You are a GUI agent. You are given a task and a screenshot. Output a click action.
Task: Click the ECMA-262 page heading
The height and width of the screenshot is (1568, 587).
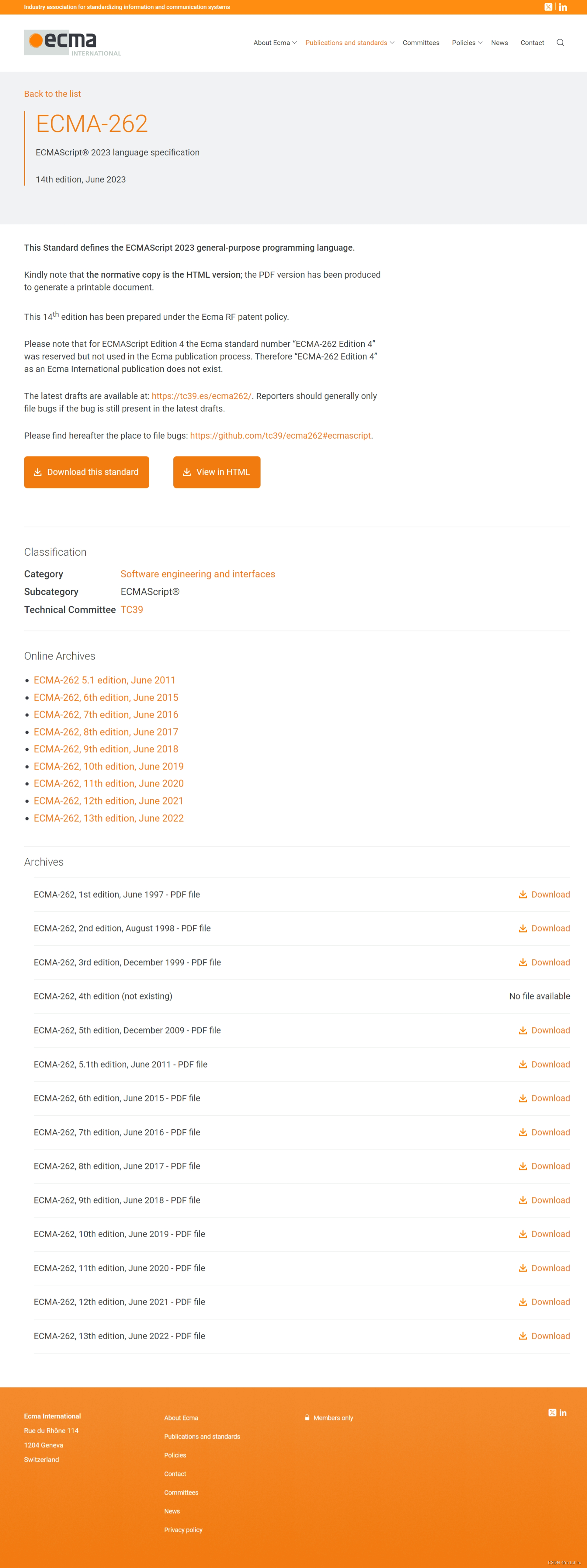pyautogui.click(x=92, y=123)
